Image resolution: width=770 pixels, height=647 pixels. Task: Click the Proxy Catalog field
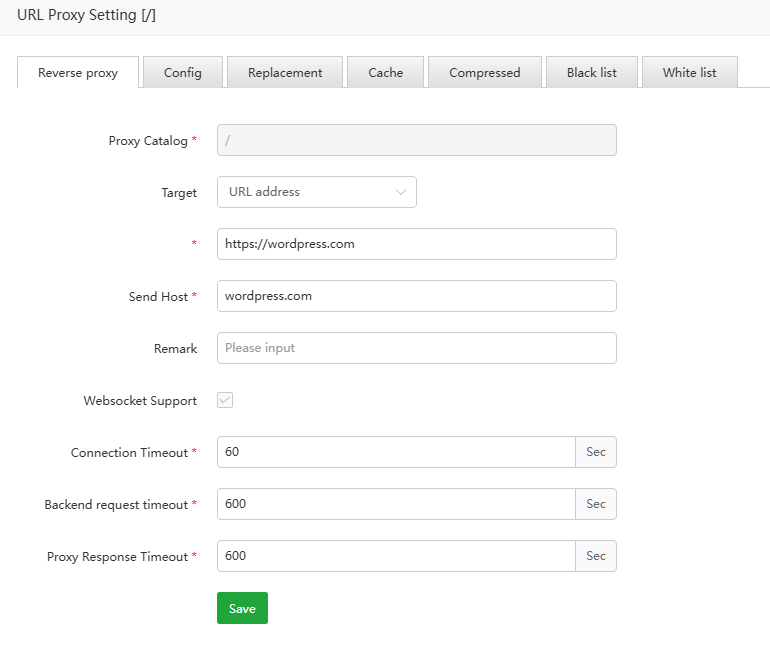tap(416, 140)
